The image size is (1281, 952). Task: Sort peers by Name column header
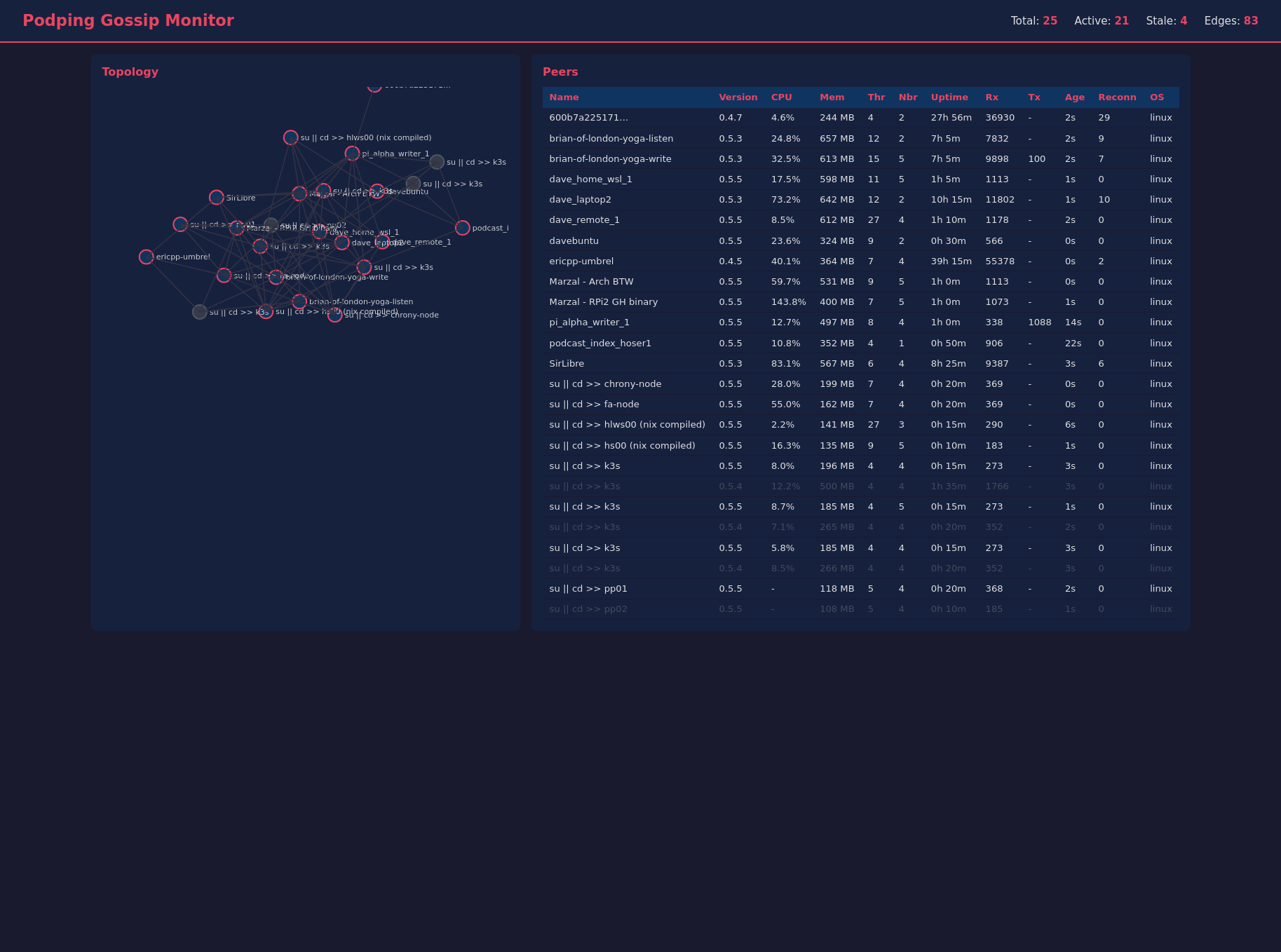point(564,97)
